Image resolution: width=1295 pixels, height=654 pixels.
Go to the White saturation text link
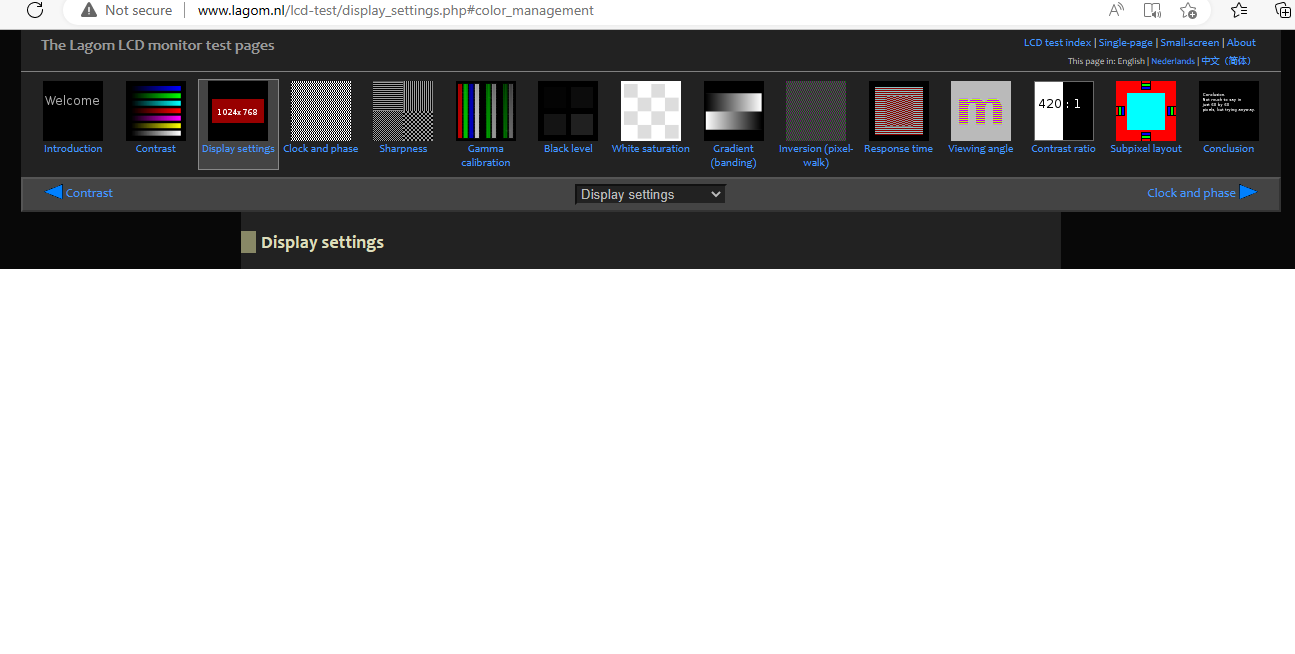(x=651, y=149)
